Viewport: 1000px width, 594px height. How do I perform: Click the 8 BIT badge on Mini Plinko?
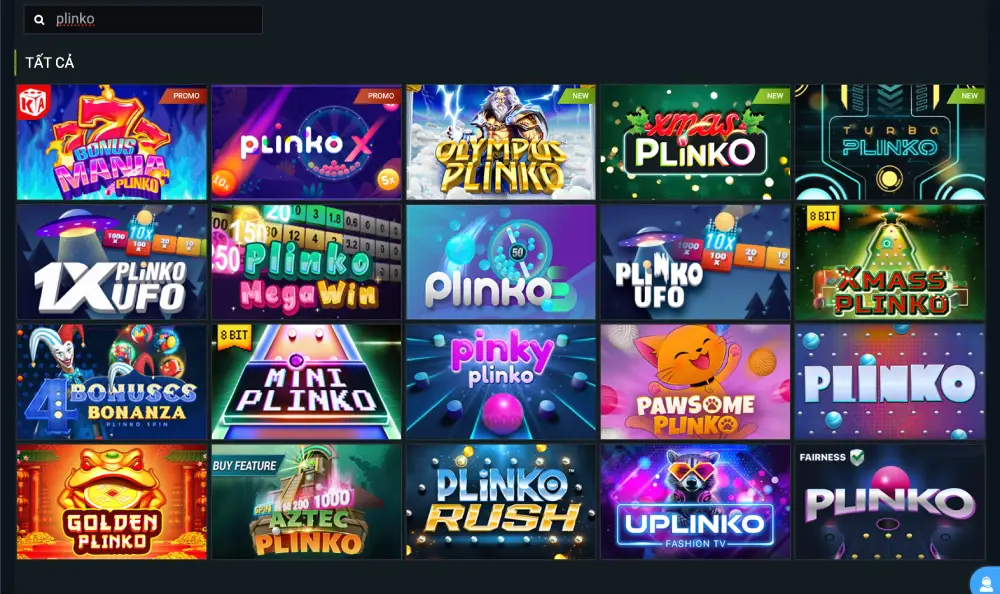234,336
